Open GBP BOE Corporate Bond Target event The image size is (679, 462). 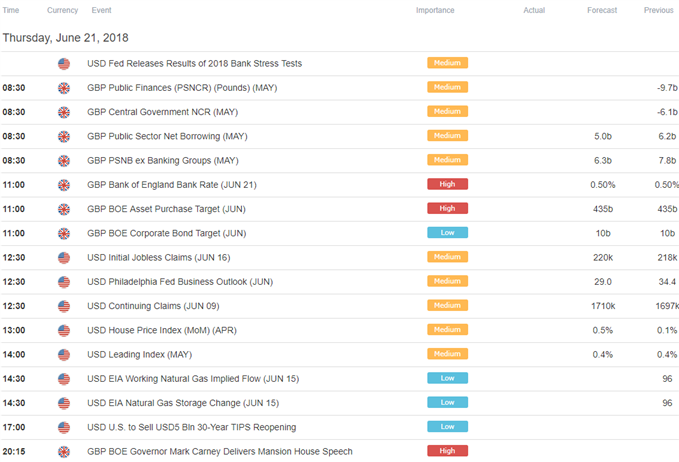pos(167,233)
